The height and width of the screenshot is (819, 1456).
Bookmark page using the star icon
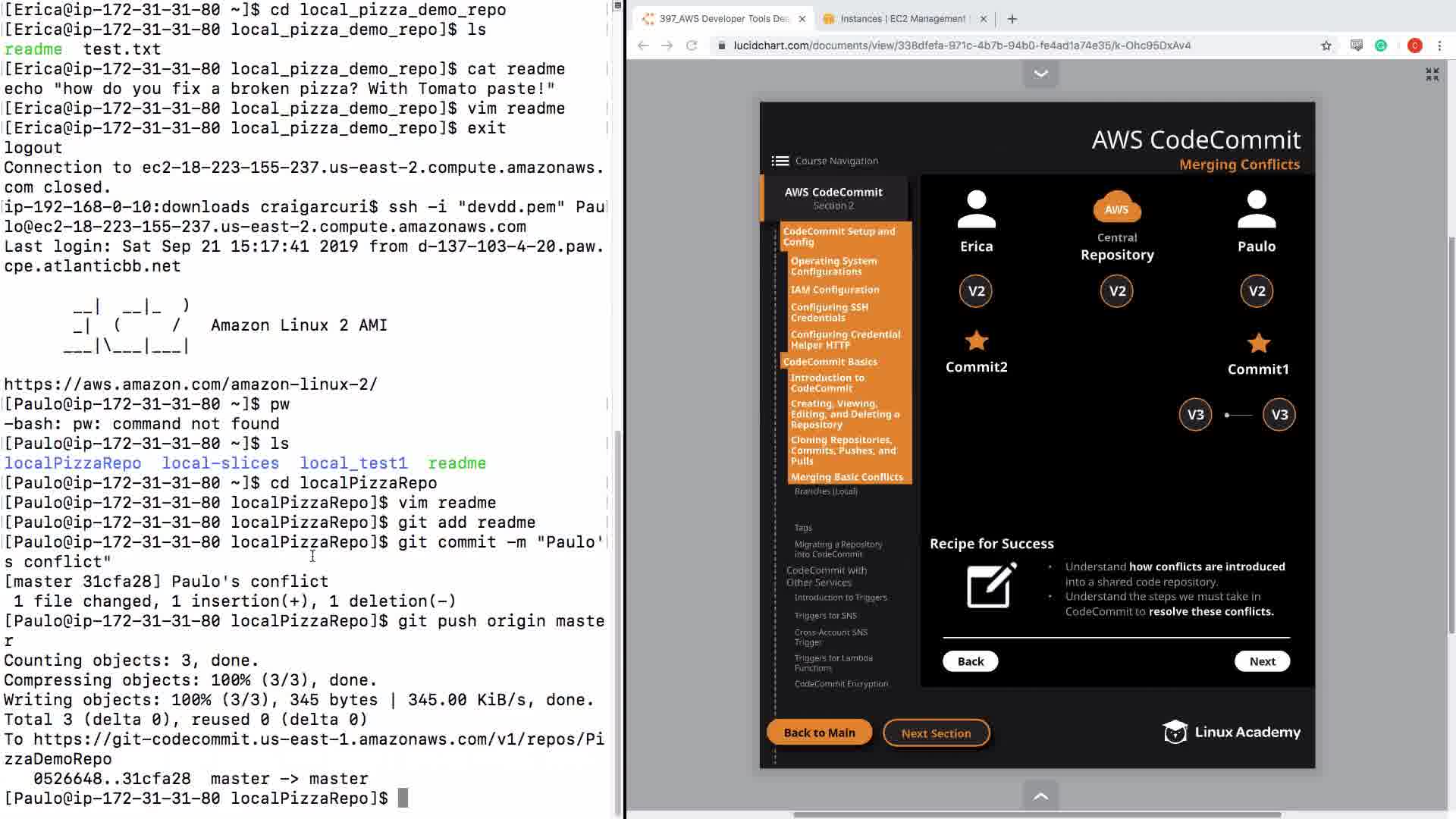[1326, 45]
